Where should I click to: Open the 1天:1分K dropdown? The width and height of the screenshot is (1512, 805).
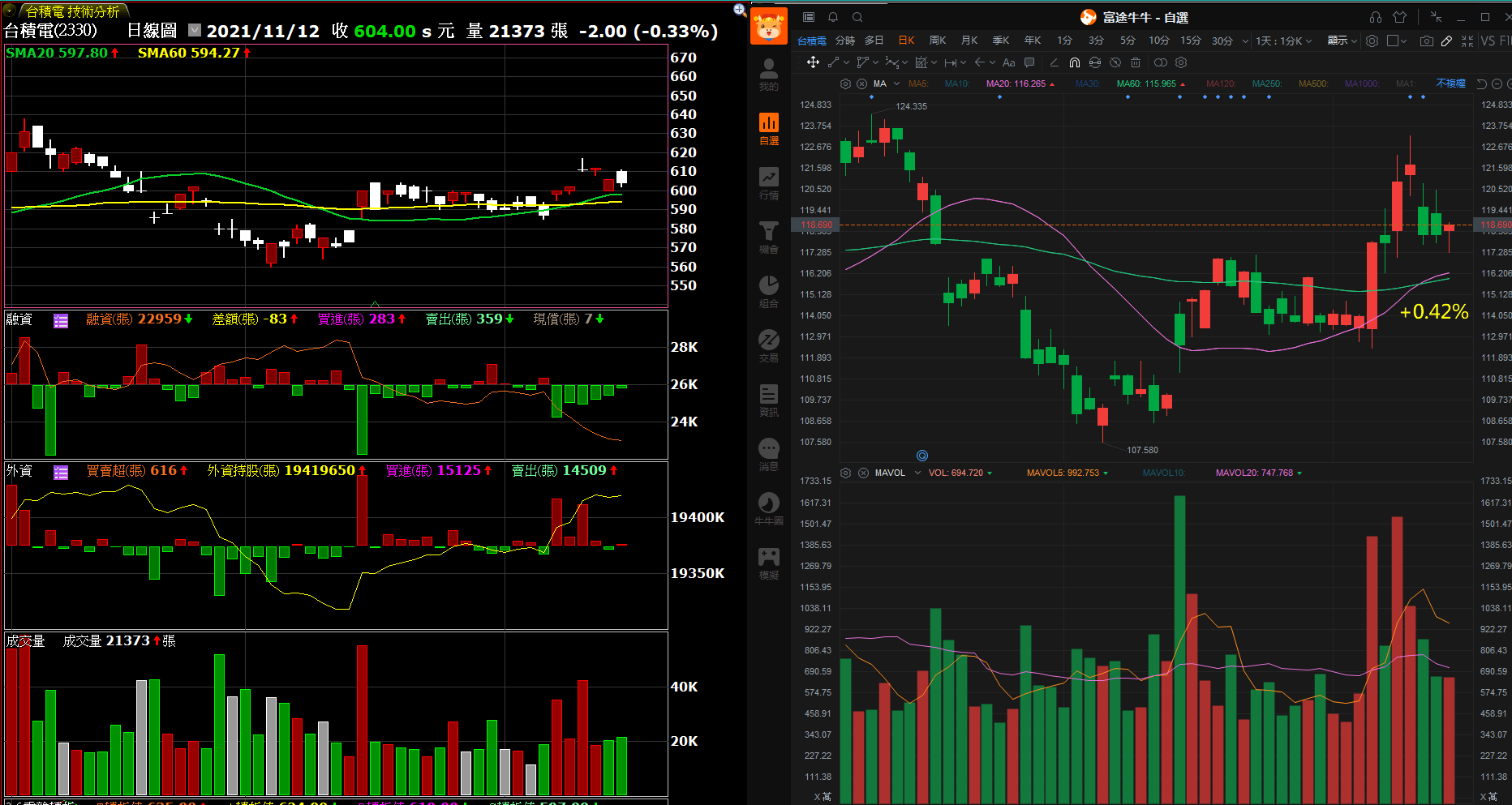[1284, 41]
